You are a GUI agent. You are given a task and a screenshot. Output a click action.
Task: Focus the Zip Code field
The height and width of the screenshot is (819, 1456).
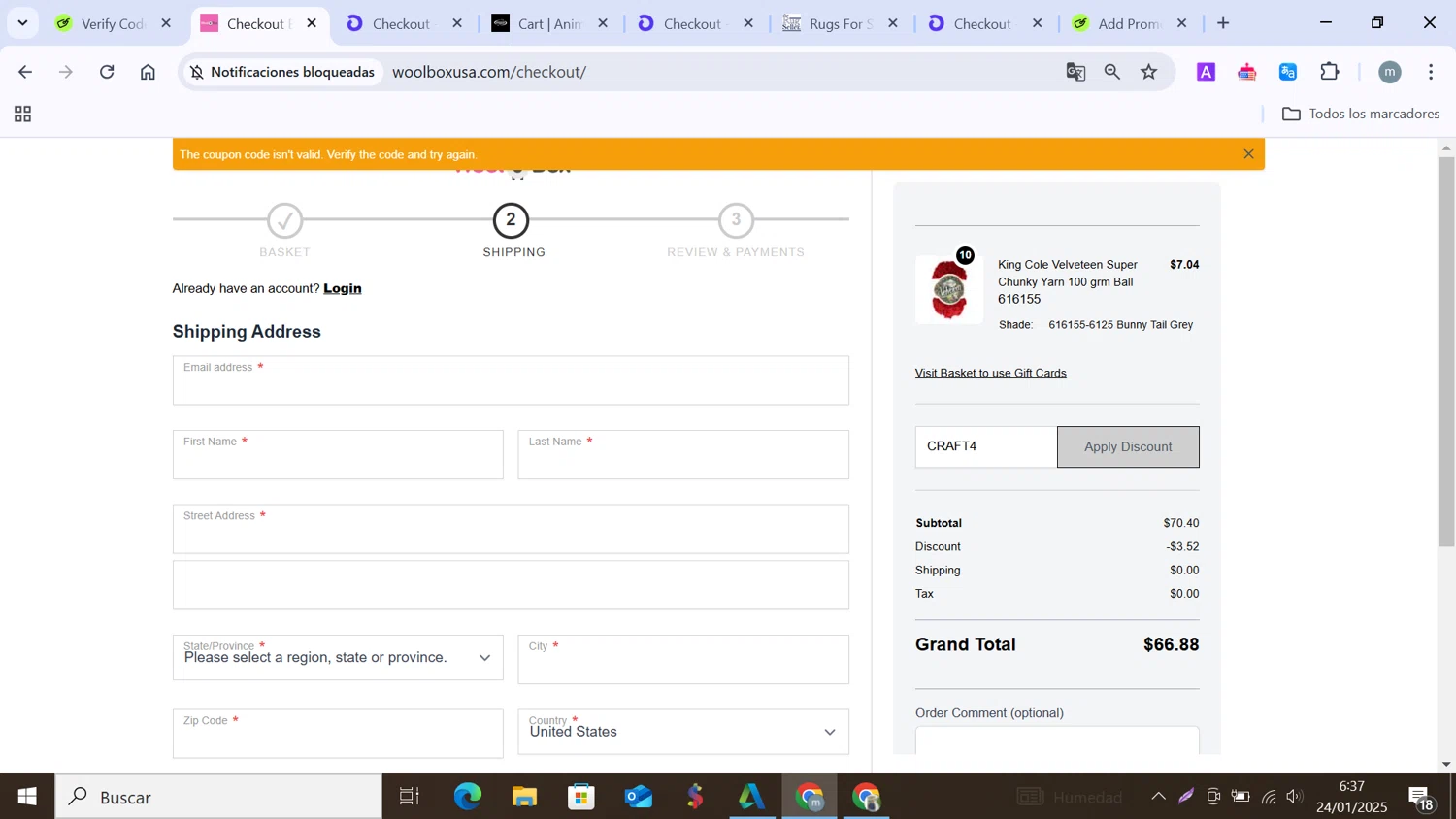(x=338, y=734)
